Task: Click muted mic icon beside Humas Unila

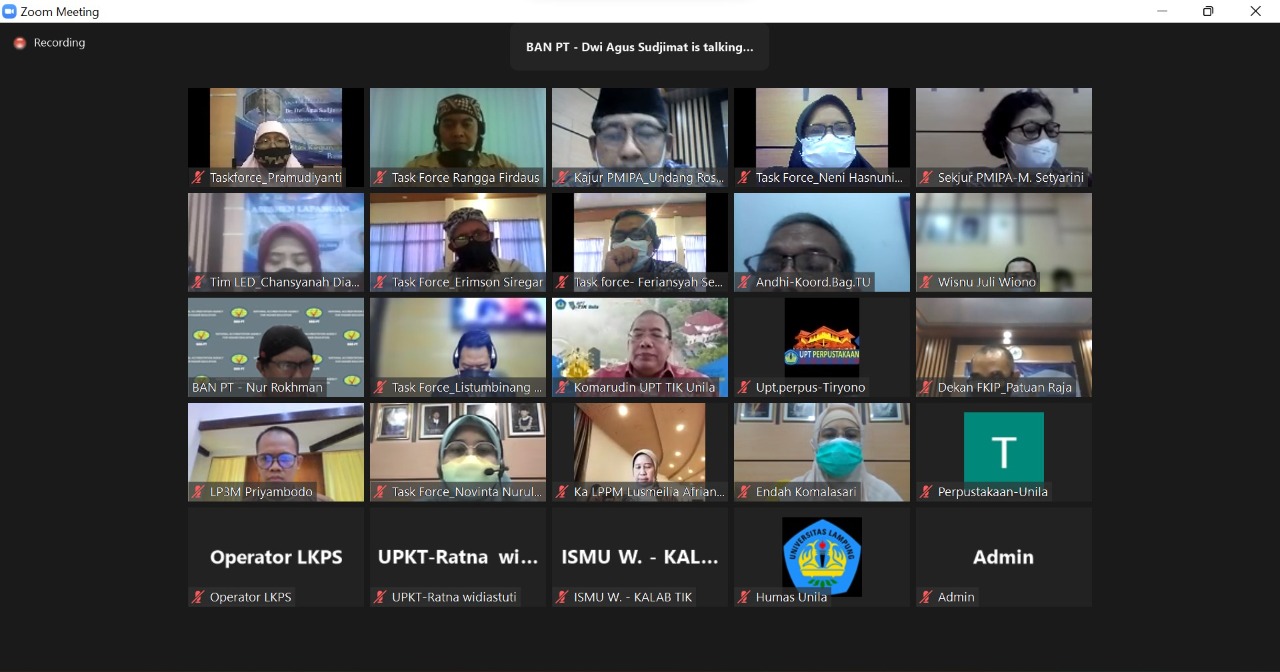Action: (x=745, y=597)
